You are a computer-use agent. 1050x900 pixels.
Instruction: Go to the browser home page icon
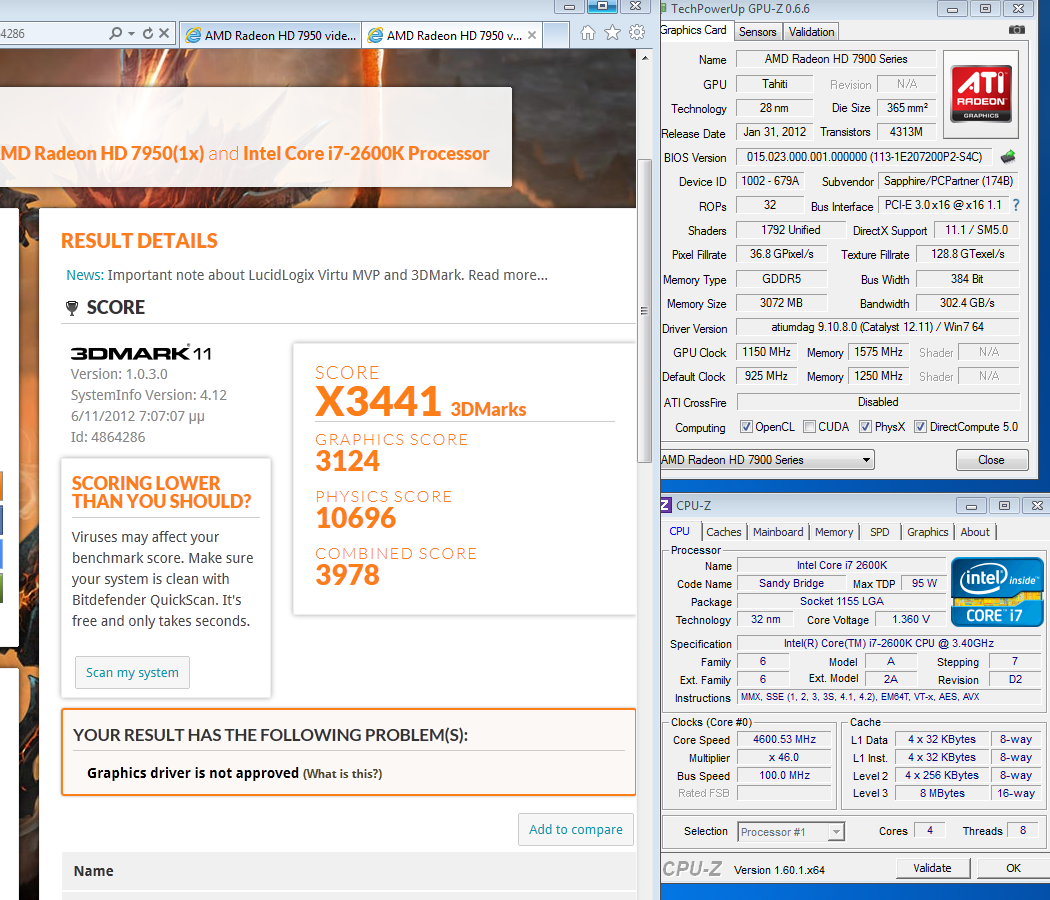pyautogui.click(x=587, y=33)
